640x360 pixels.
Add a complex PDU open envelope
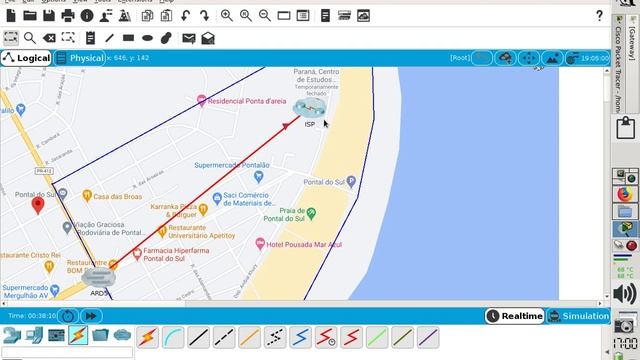(x=208, y=38)
